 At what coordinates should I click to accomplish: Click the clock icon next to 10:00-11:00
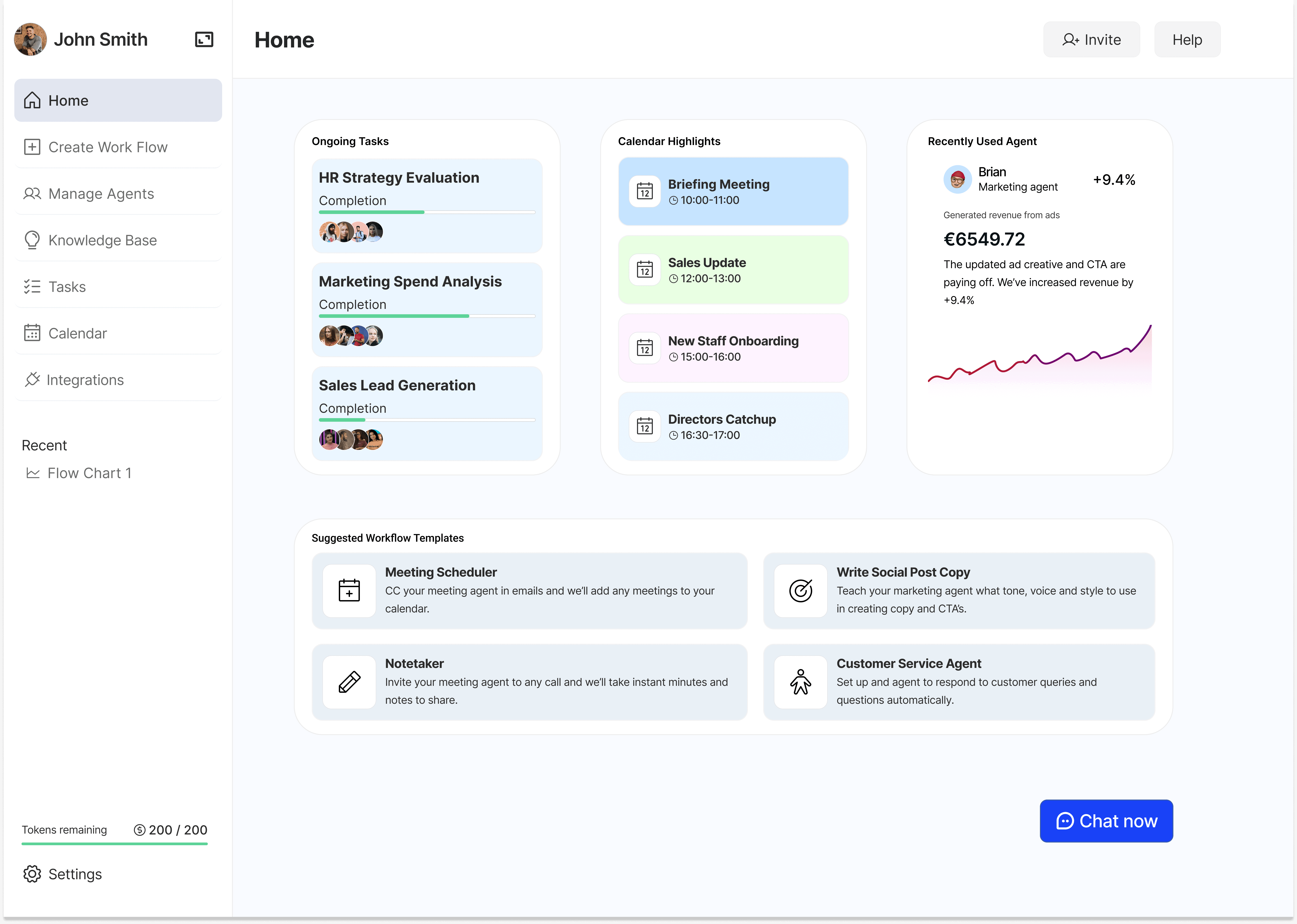coord(673,200)
